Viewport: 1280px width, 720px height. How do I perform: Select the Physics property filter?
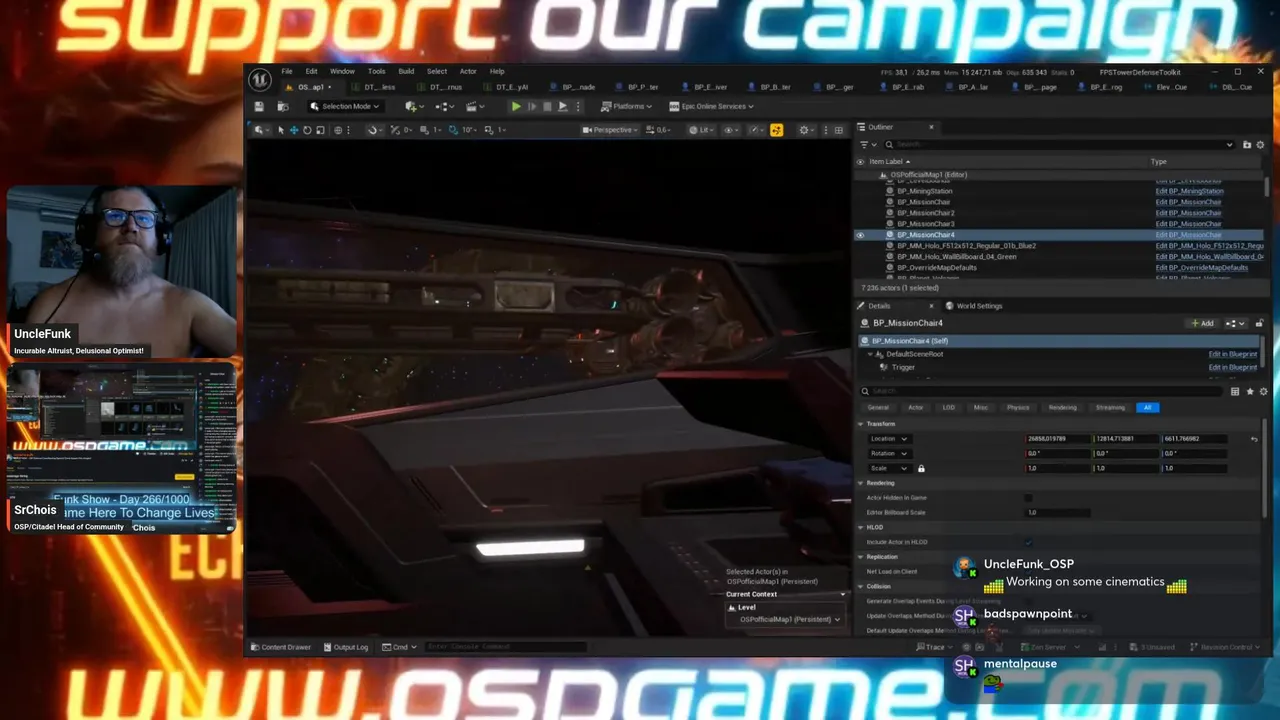tap(1018, 407)
